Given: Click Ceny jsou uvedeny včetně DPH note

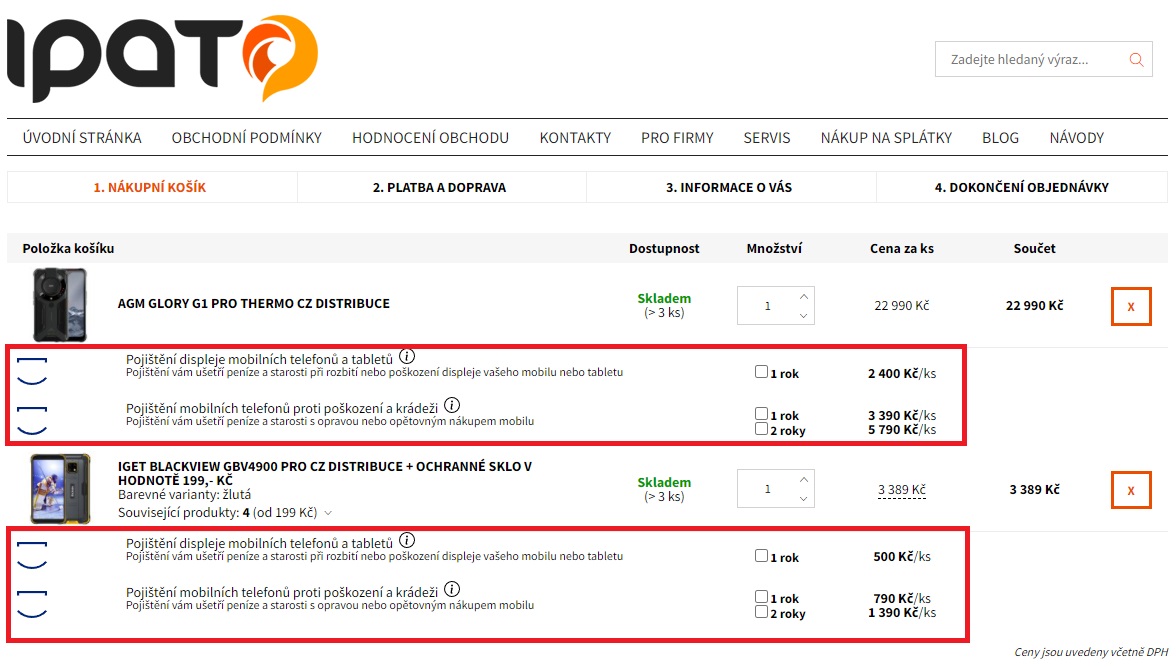Looking at the screenshot, I should [1090, 652].
